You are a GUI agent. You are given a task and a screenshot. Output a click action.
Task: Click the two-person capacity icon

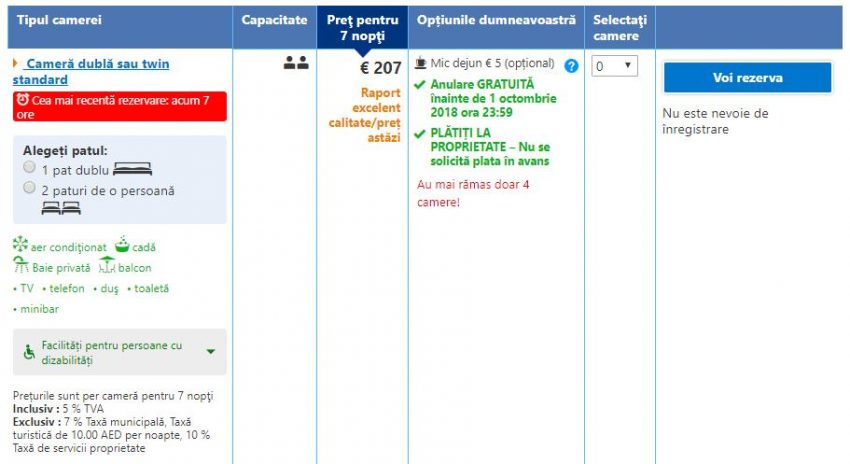[x=295, y=64]
